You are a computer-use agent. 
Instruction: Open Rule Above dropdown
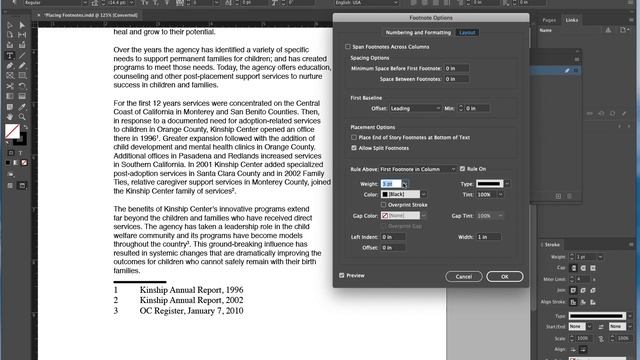click(418, 169)
